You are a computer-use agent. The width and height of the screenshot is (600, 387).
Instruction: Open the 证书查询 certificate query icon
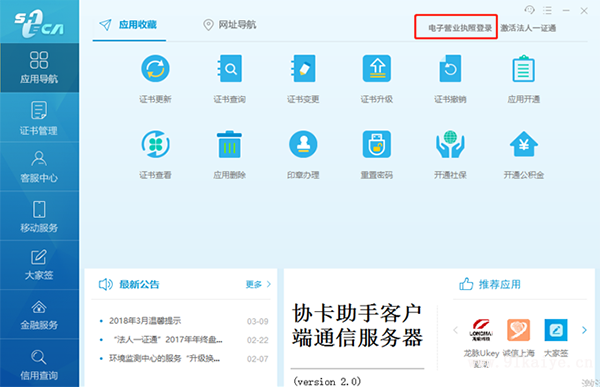[229, 69]
